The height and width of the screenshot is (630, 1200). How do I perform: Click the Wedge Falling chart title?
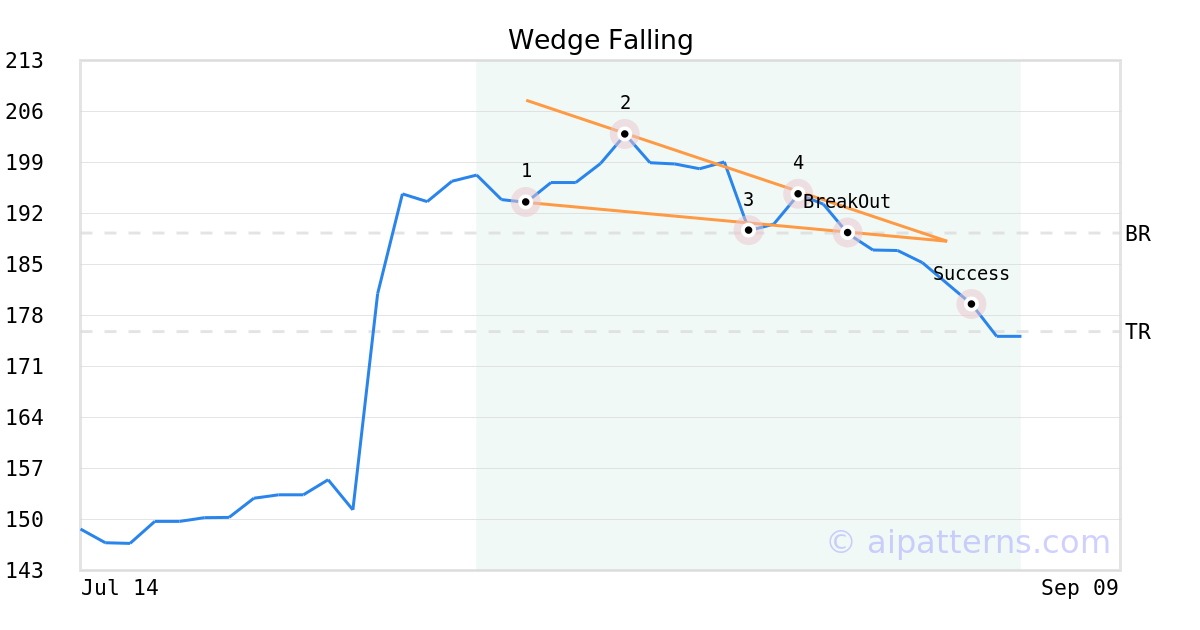[x=600, y=40]
